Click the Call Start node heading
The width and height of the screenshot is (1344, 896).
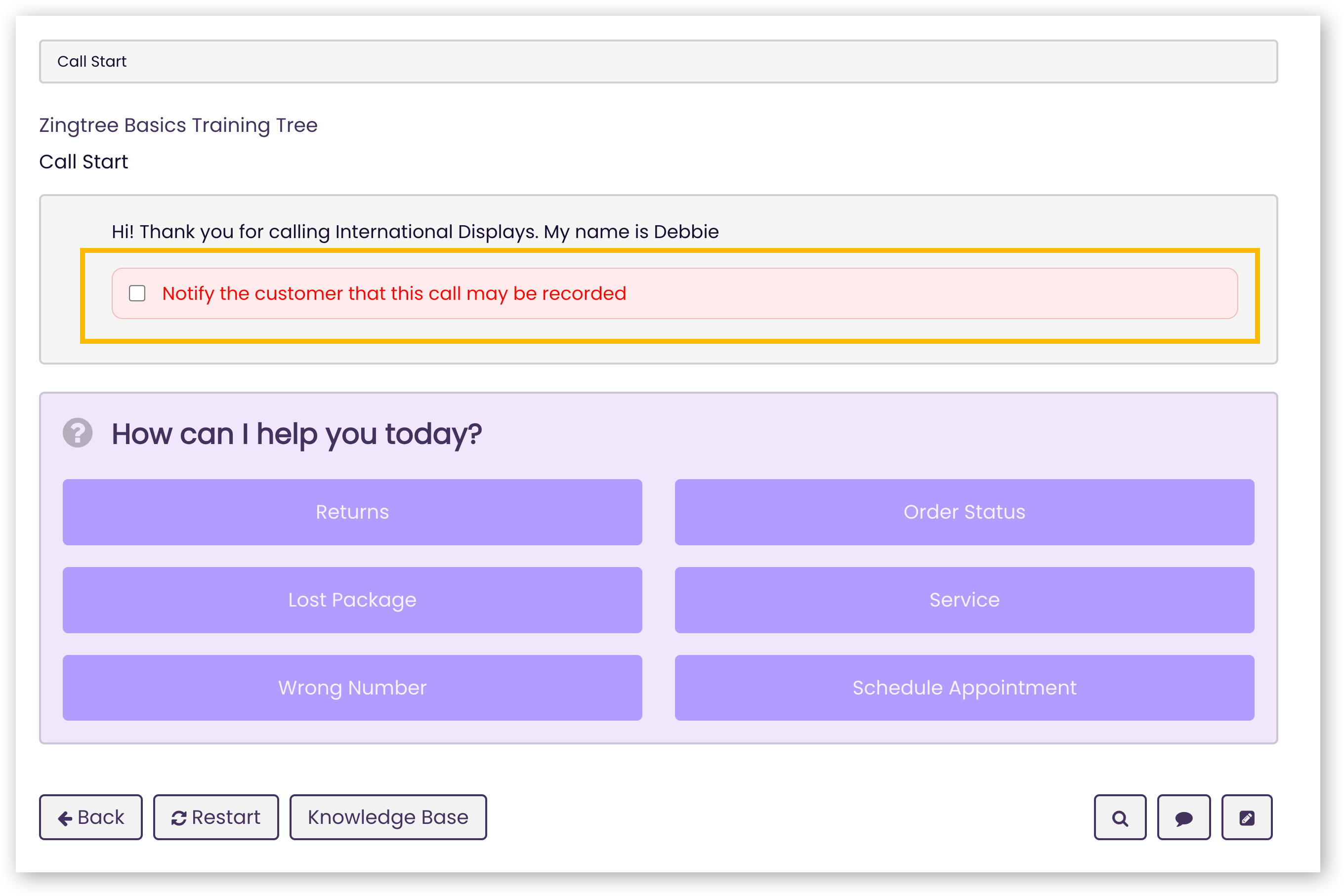[84, 162]
